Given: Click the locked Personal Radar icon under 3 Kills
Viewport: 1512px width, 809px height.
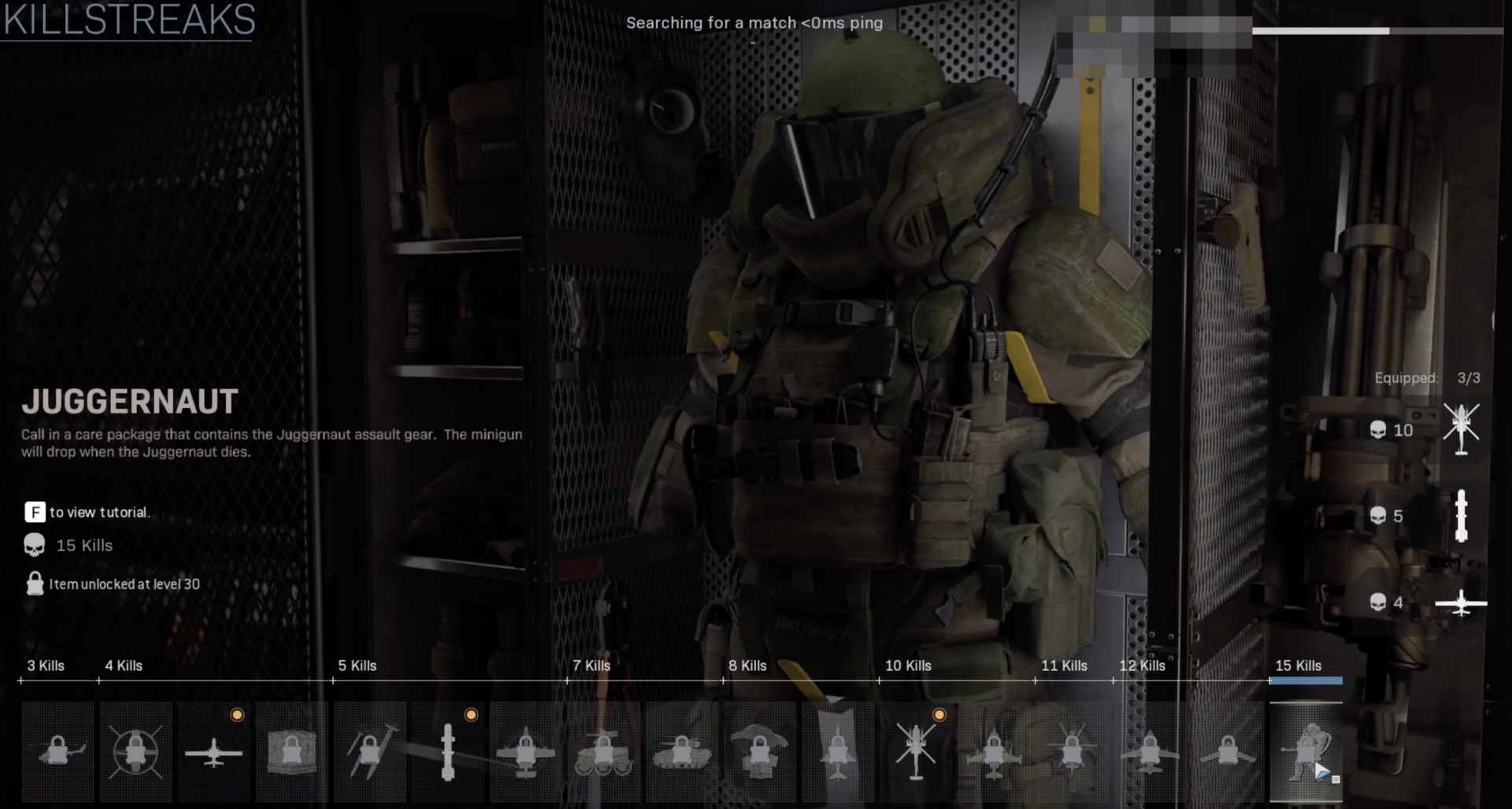Looking at the screenshot, I should click(x=57, y=752).
